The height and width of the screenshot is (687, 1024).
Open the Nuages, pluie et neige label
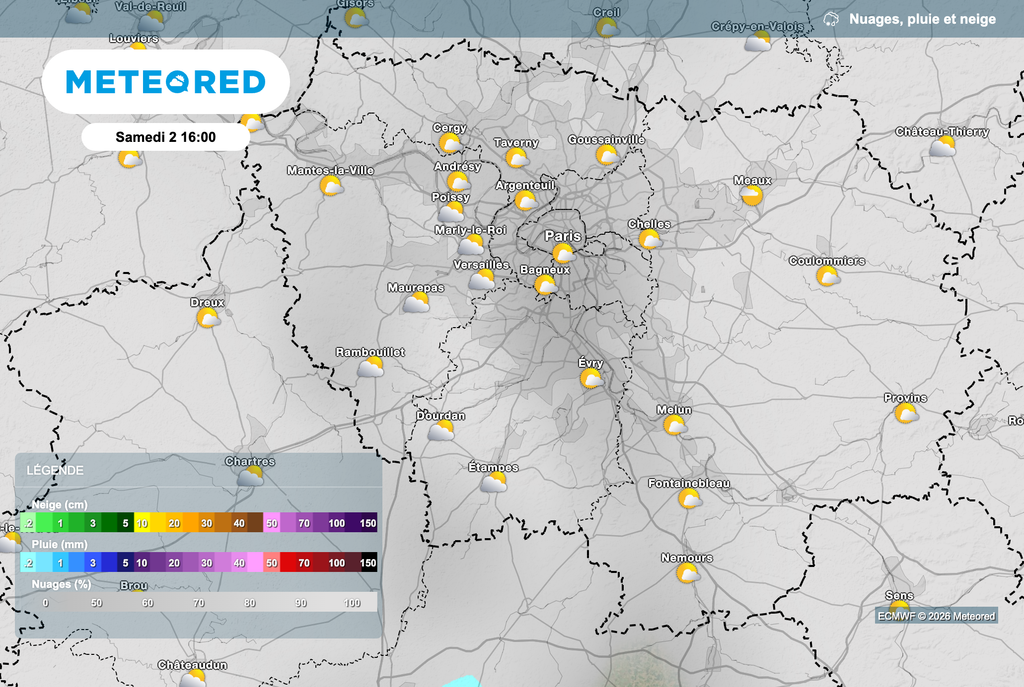pyautogui.click(x=922, y=19)
